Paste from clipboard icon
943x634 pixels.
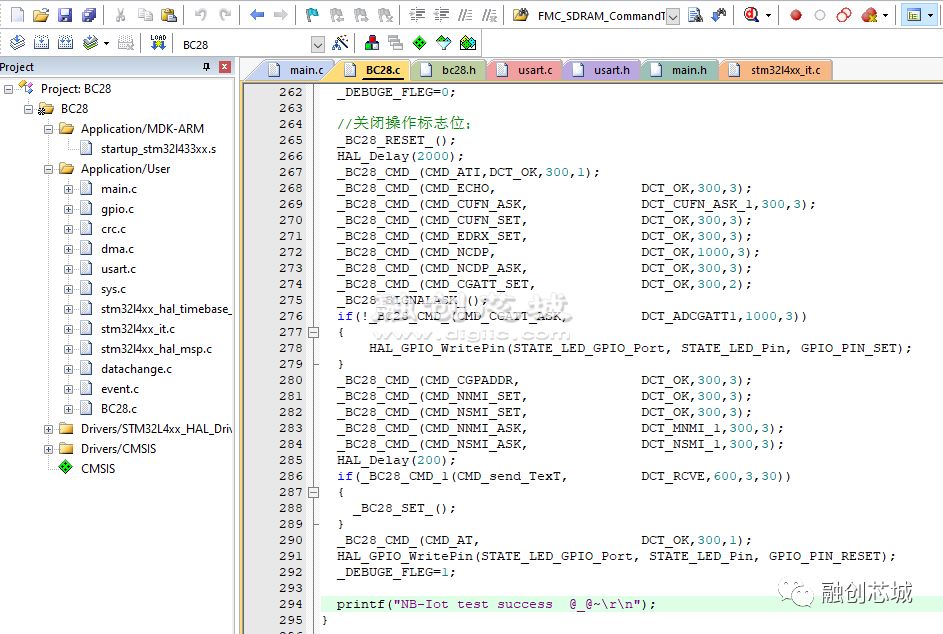(169, 14)
